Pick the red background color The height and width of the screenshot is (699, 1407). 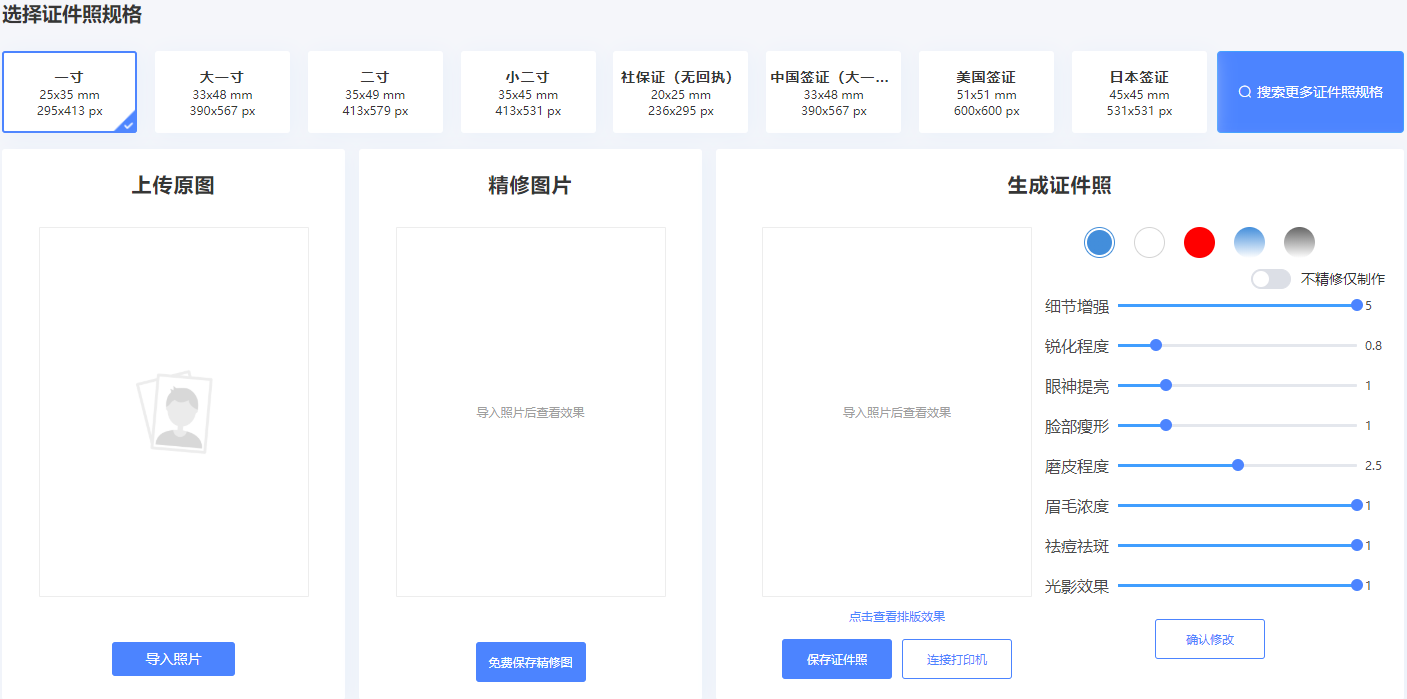tap(1199, 242)
